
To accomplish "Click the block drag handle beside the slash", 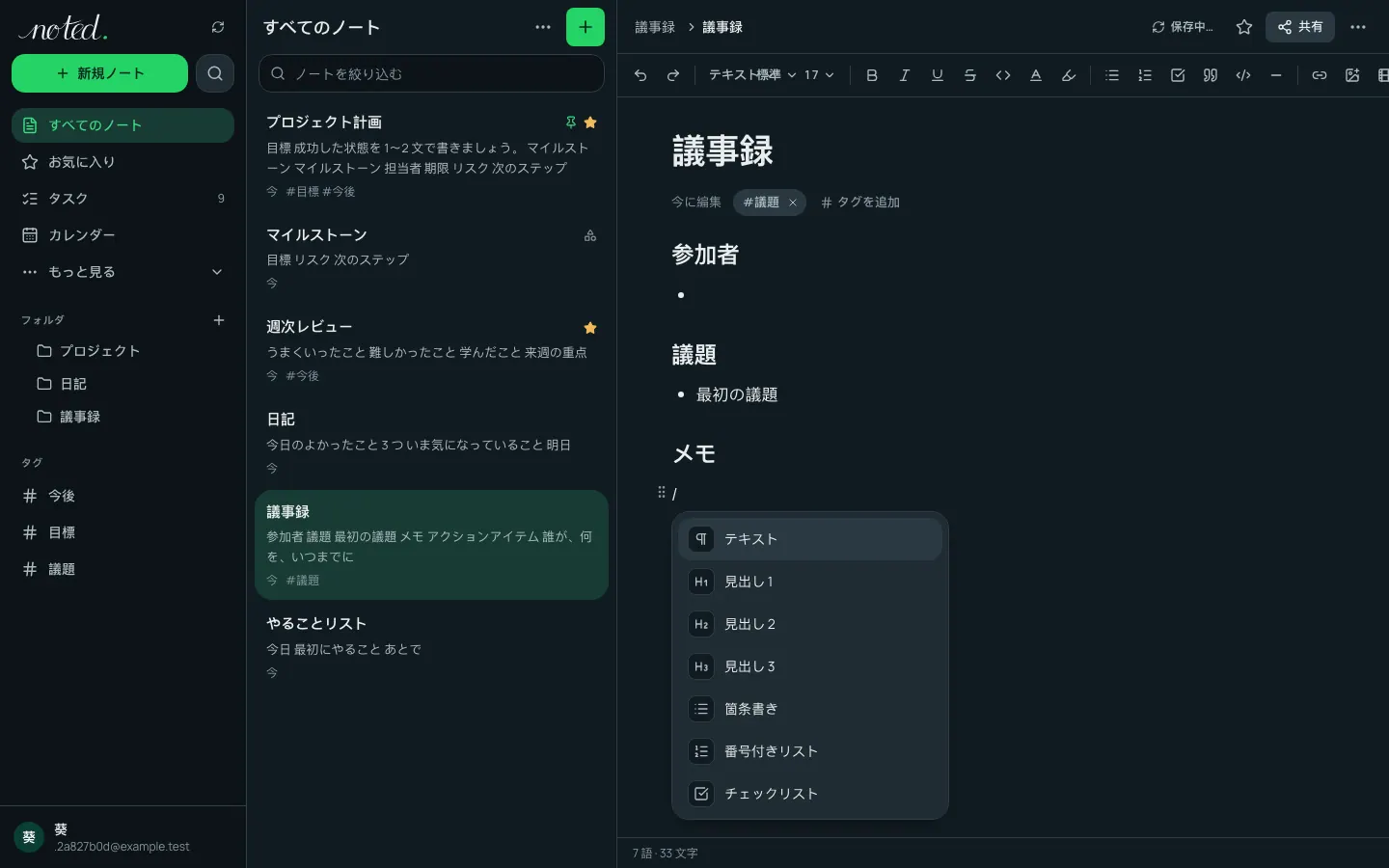I will pyautogui.click(x=661, y=493).
